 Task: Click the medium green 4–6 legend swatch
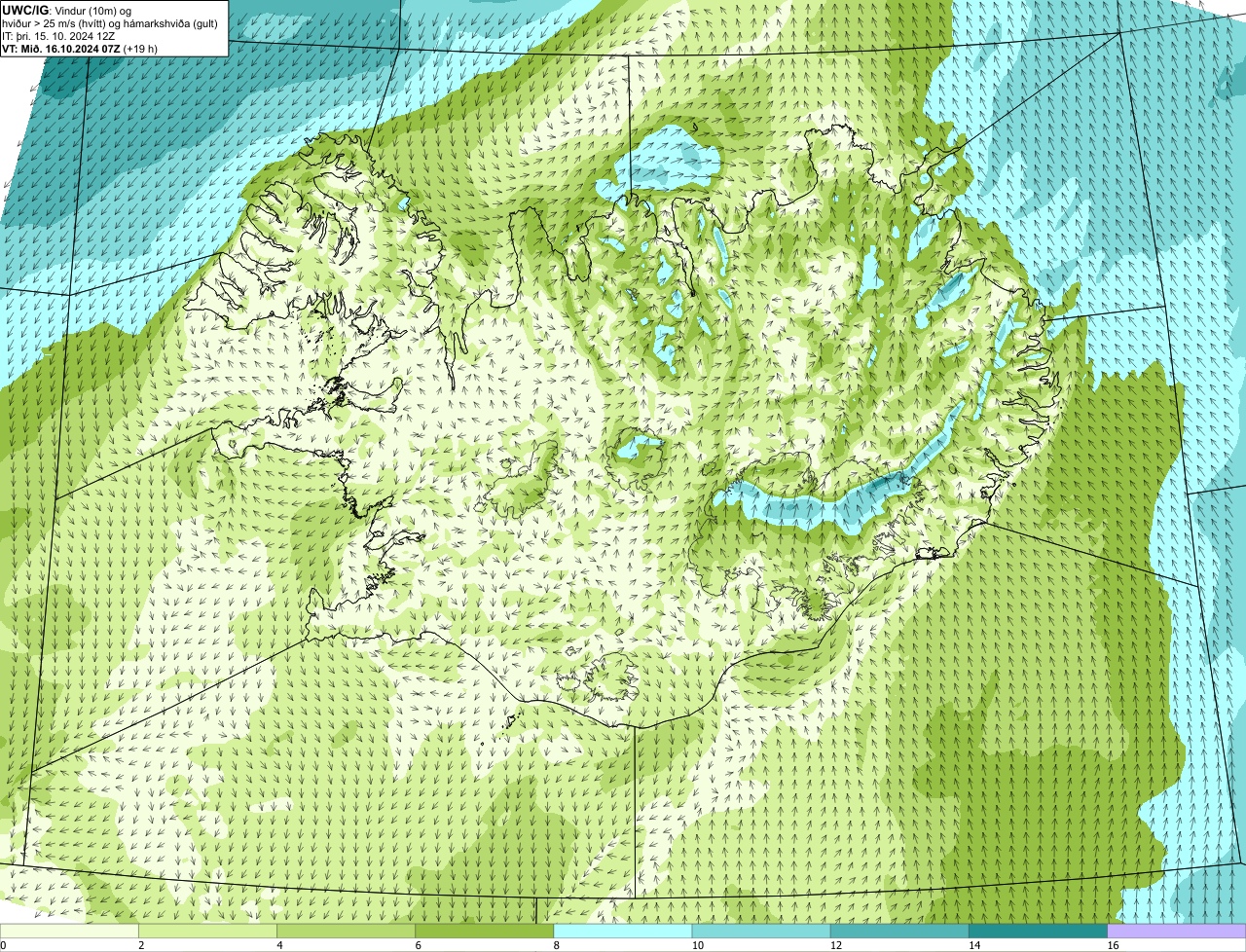click(346, 932)
